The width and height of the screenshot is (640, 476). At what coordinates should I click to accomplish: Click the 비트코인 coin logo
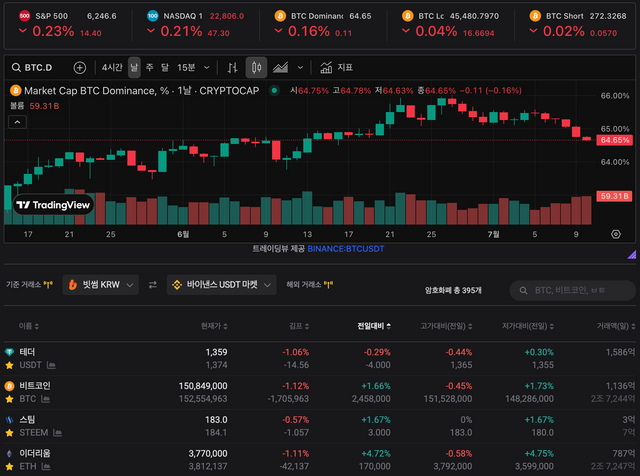click(9, 386)
